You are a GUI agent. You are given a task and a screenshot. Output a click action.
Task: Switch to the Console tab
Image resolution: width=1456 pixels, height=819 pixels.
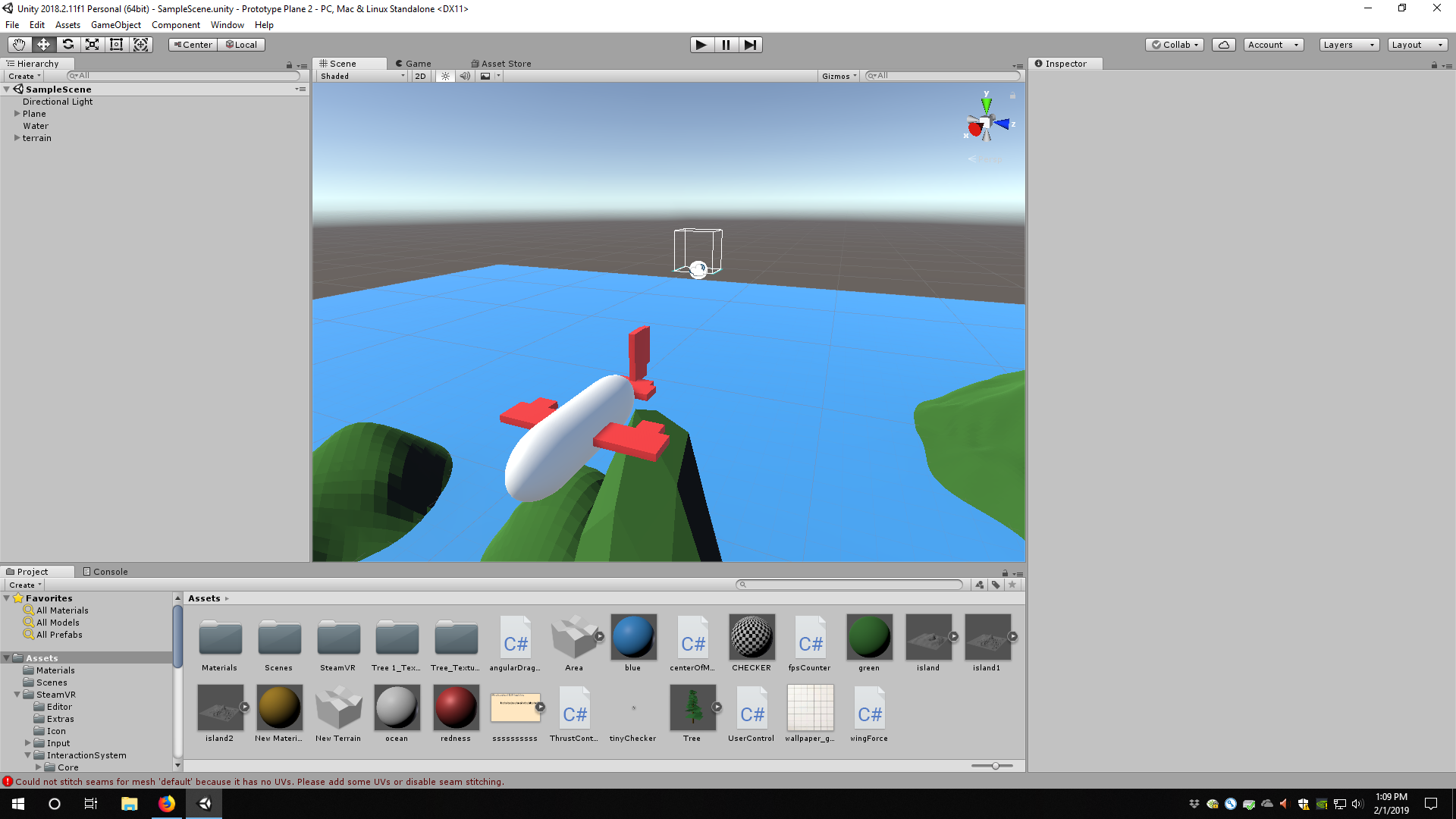[105, 572]
